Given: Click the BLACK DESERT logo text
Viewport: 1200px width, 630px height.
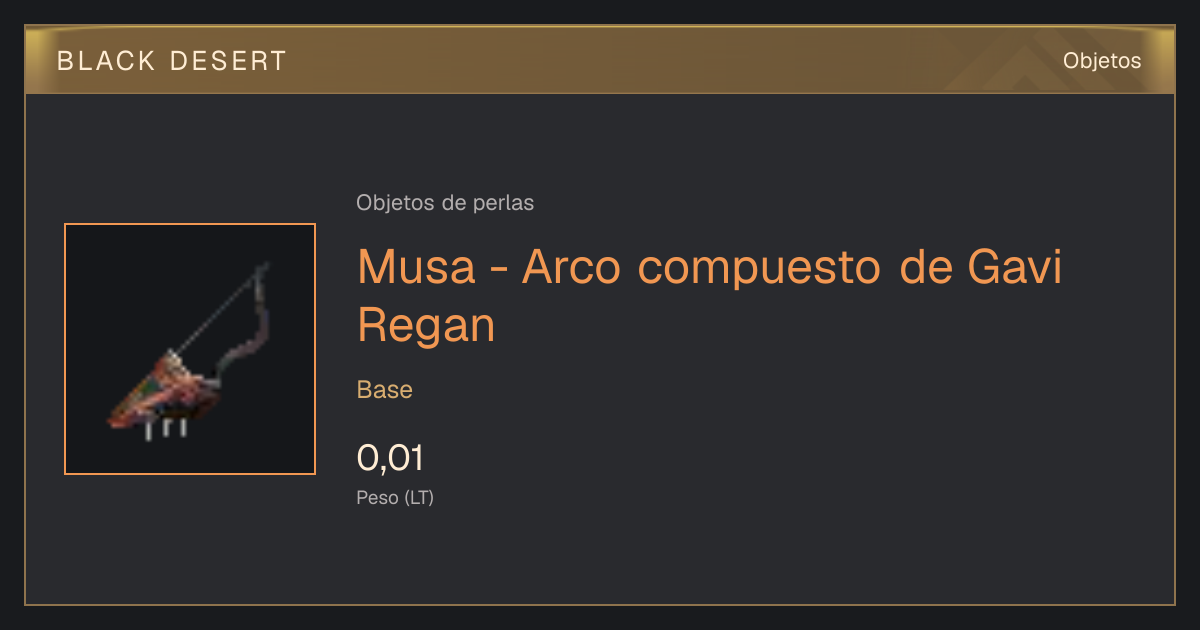Looking at the screenshot, I should pyautogui.click(x=172, y=61).
